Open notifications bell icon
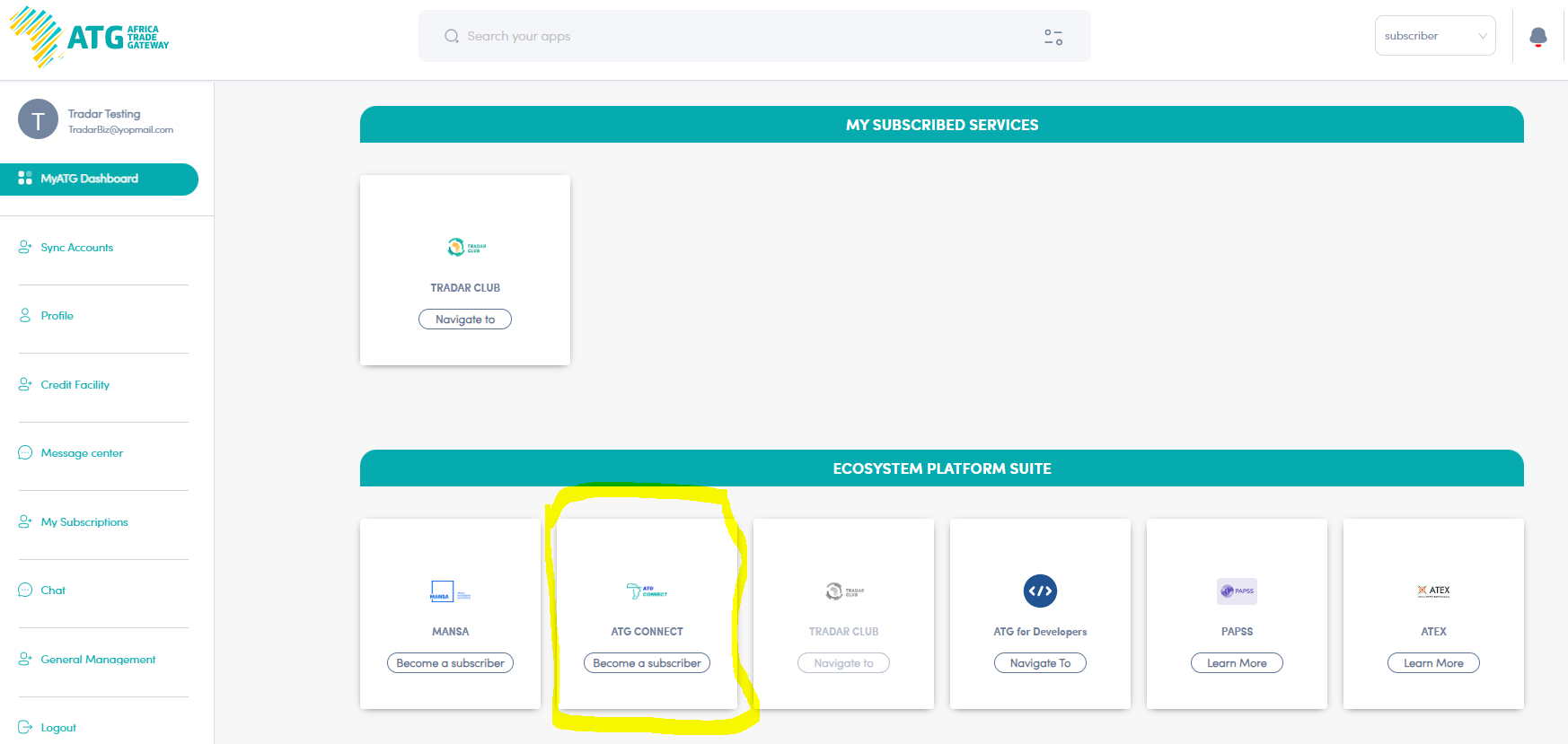The height and width of the screenshot is (744, 1568). click(x=1538, y=37)
